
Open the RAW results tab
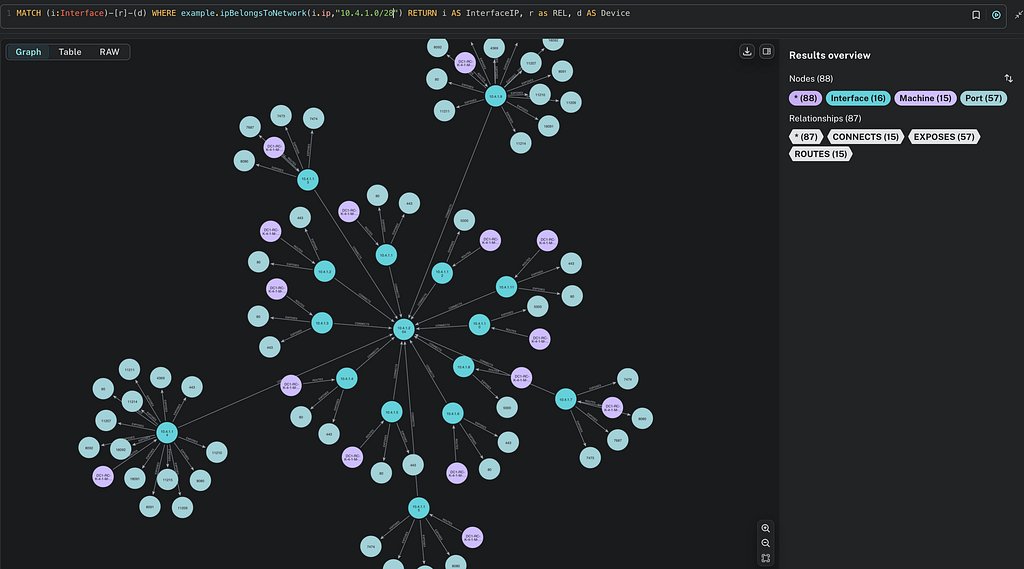coord(109,52)
